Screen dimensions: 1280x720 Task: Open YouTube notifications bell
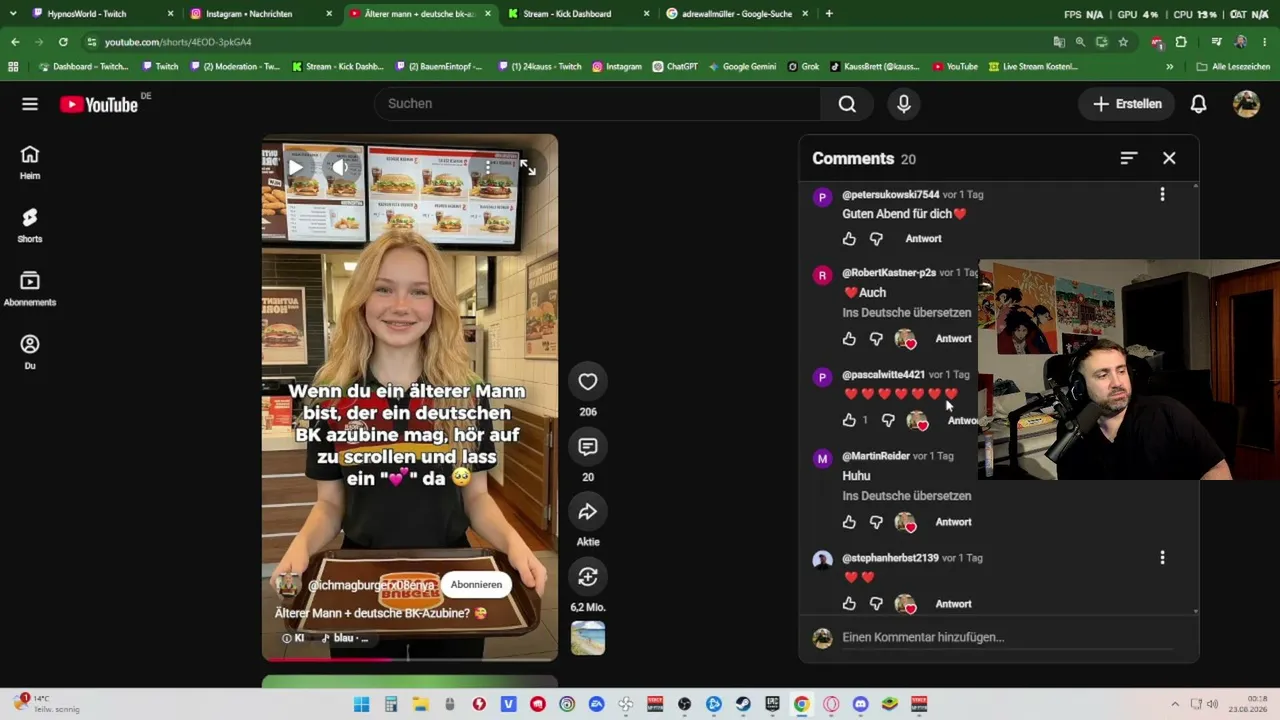click(1198, 104)
